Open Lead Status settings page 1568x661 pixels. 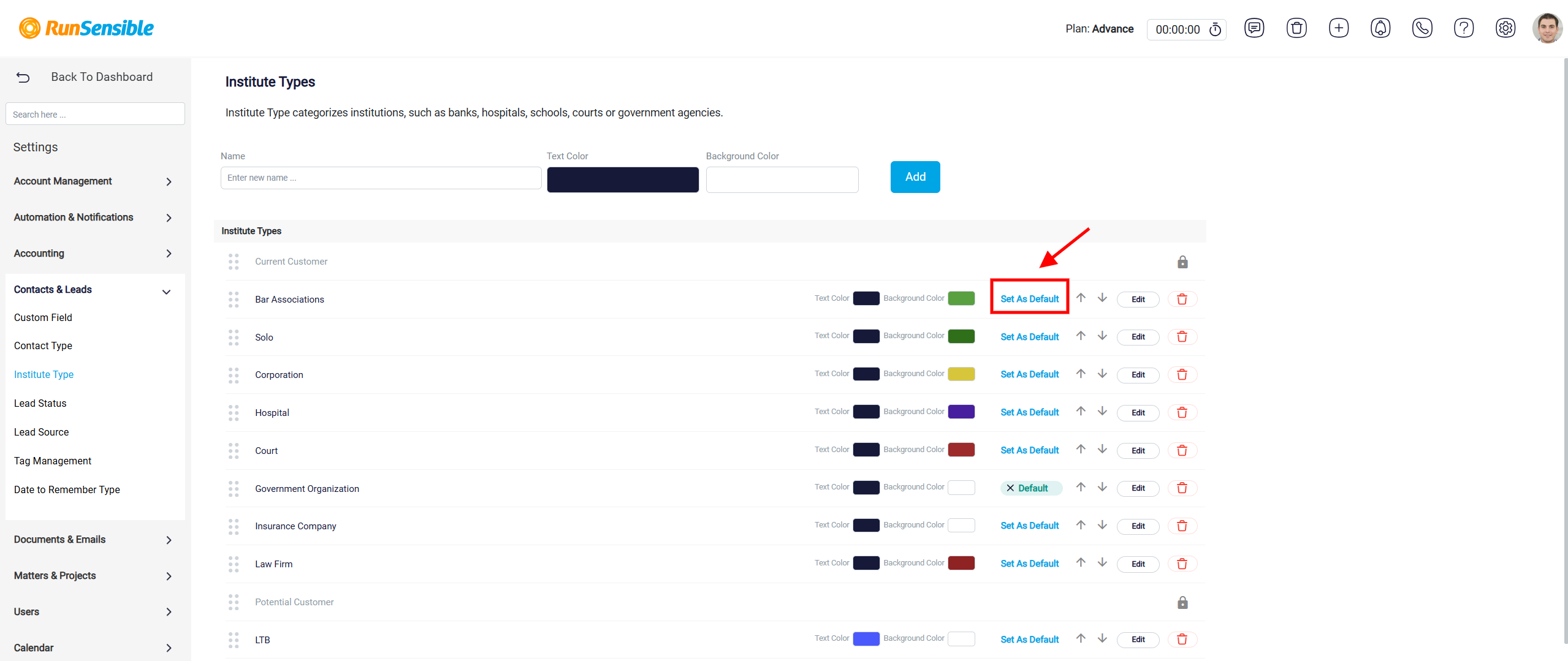[40, 403]
